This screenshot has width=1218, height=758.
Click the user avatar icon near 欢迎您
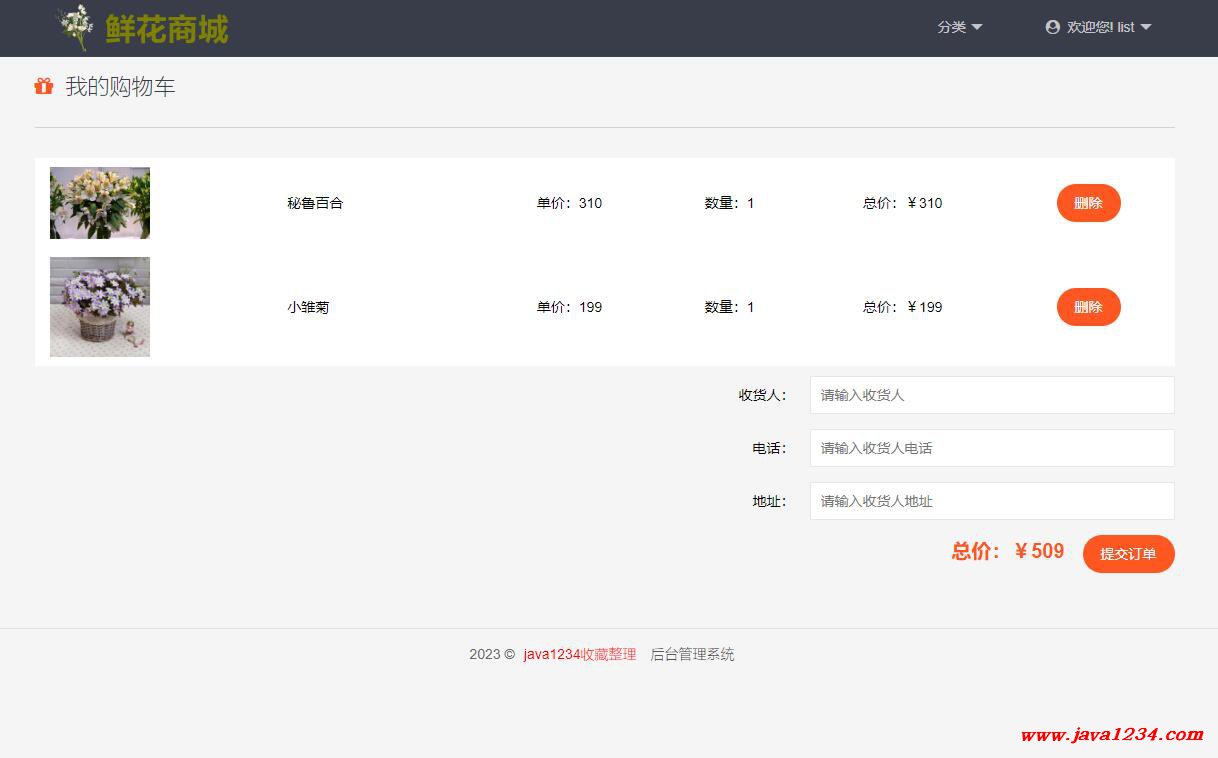pos(1052,27)
